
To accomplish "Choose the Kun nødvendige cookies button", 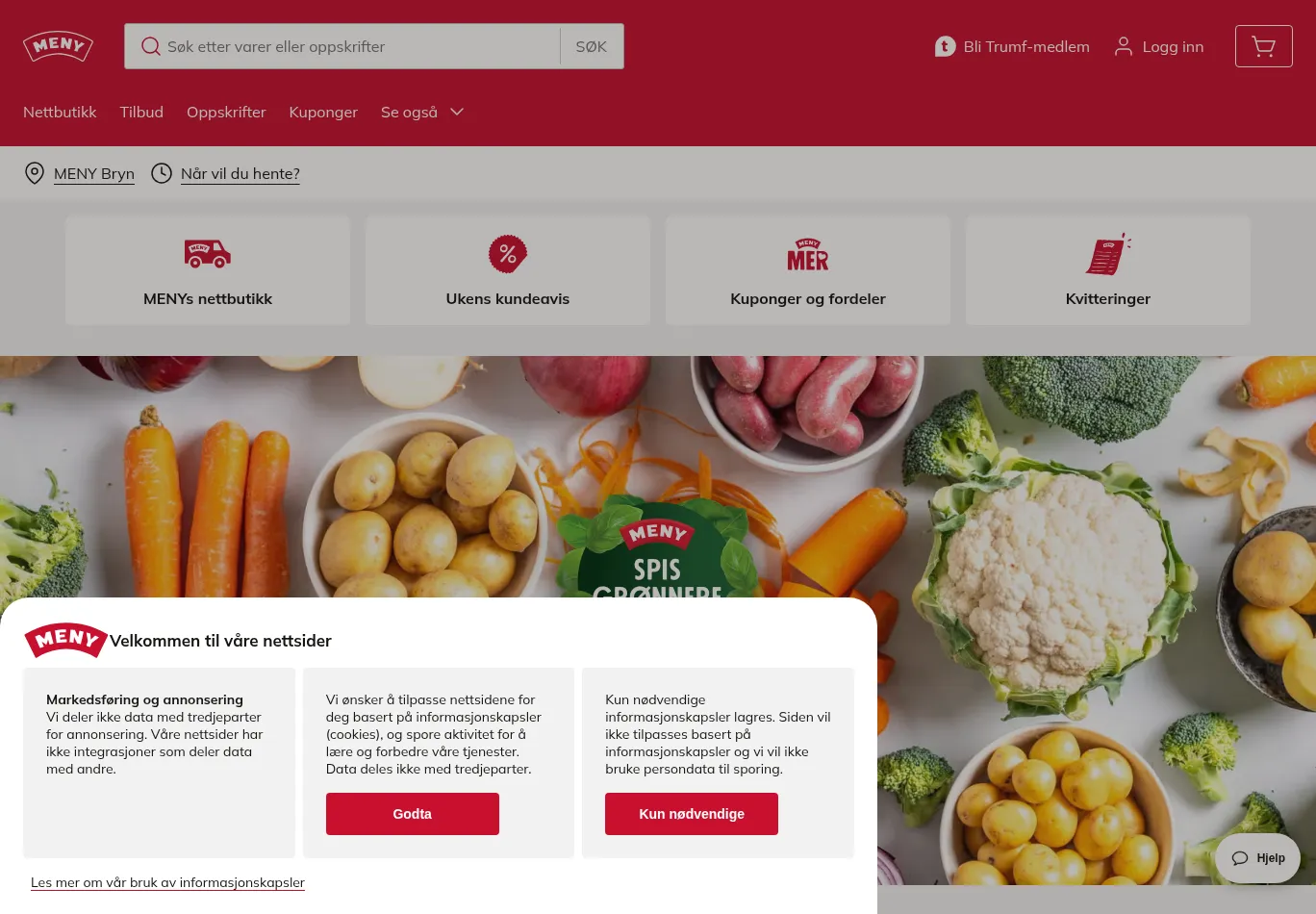I will pyautogui.click(x=692, y=814).
